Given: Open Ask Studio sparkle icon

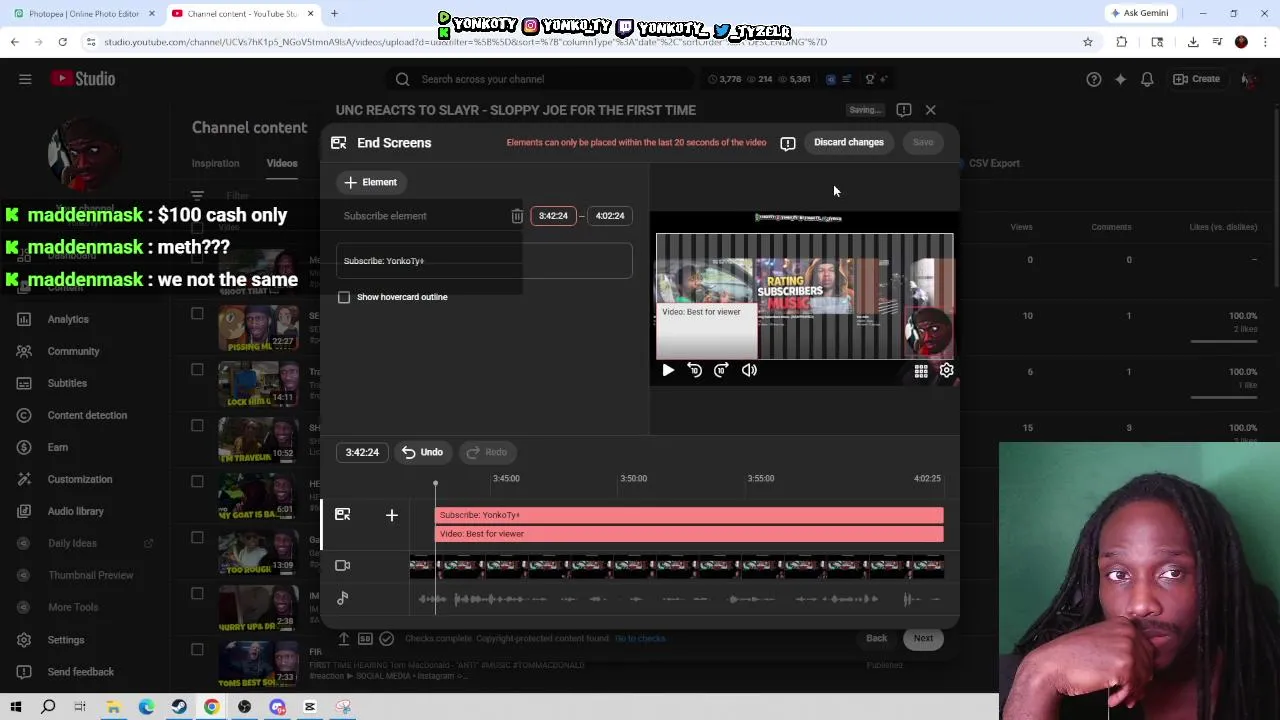Looking at the screenshot, I should pyautogui.click(x=1121, y=79).
